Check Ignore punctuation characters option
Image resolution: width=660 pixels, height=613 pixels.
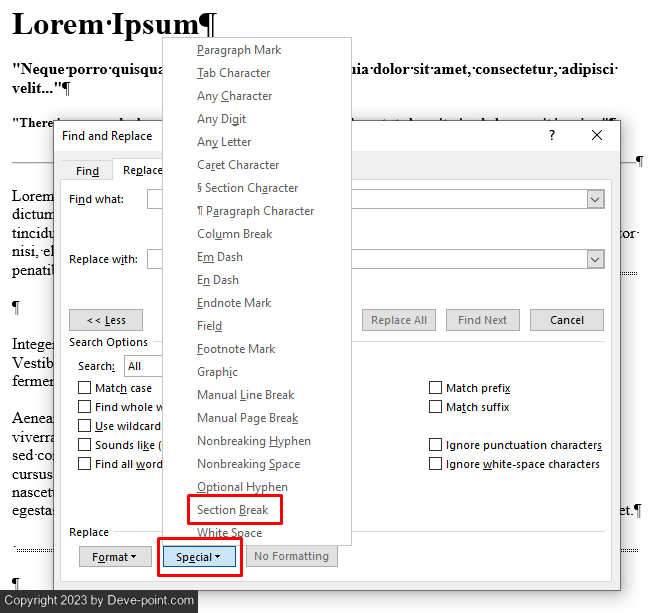pyautogui.click(x=436, y=445)
